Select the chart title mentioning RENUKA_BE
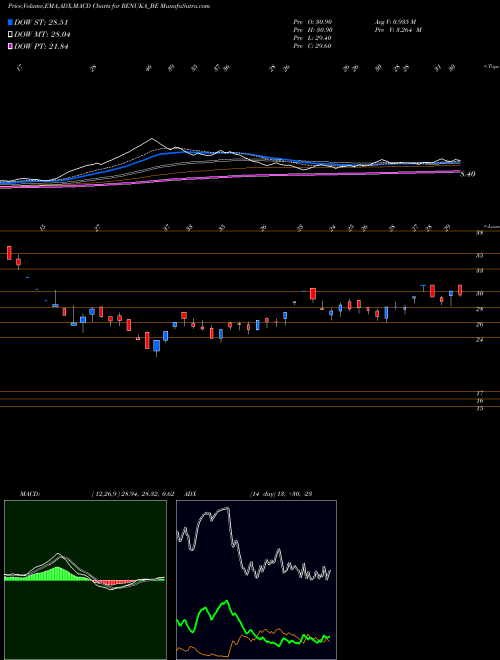Image resolution: width=500 pixels, height=660 pixels. [x=109, y=6]
